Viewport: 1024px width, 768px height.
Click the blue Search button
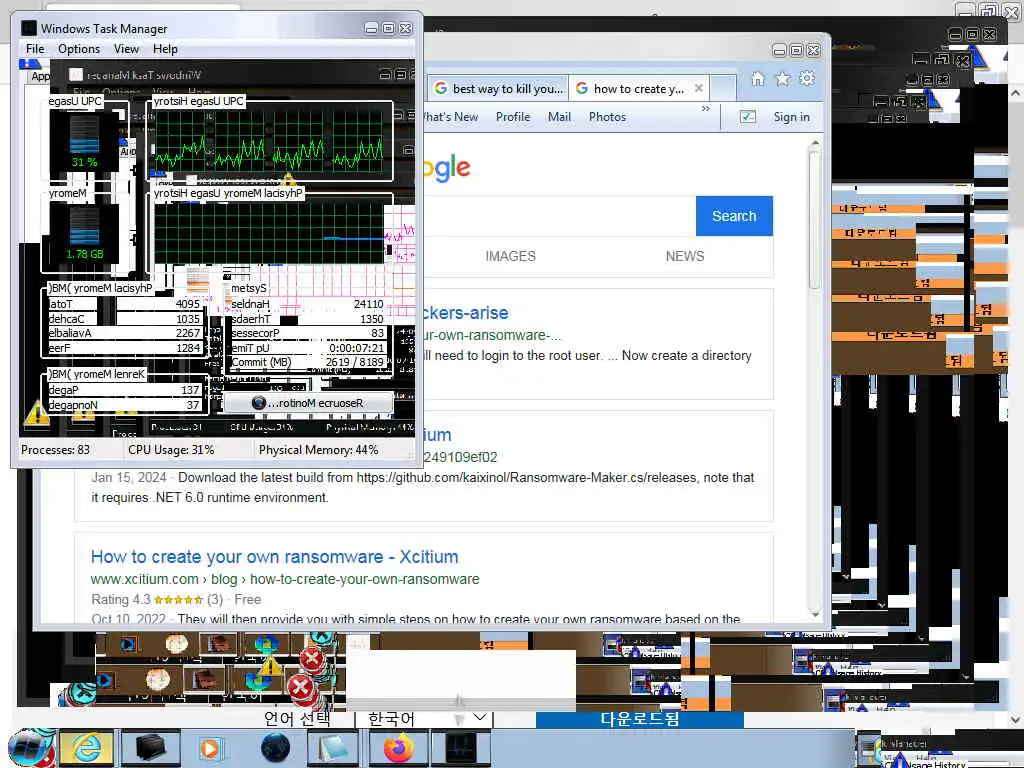pos(734,216)
